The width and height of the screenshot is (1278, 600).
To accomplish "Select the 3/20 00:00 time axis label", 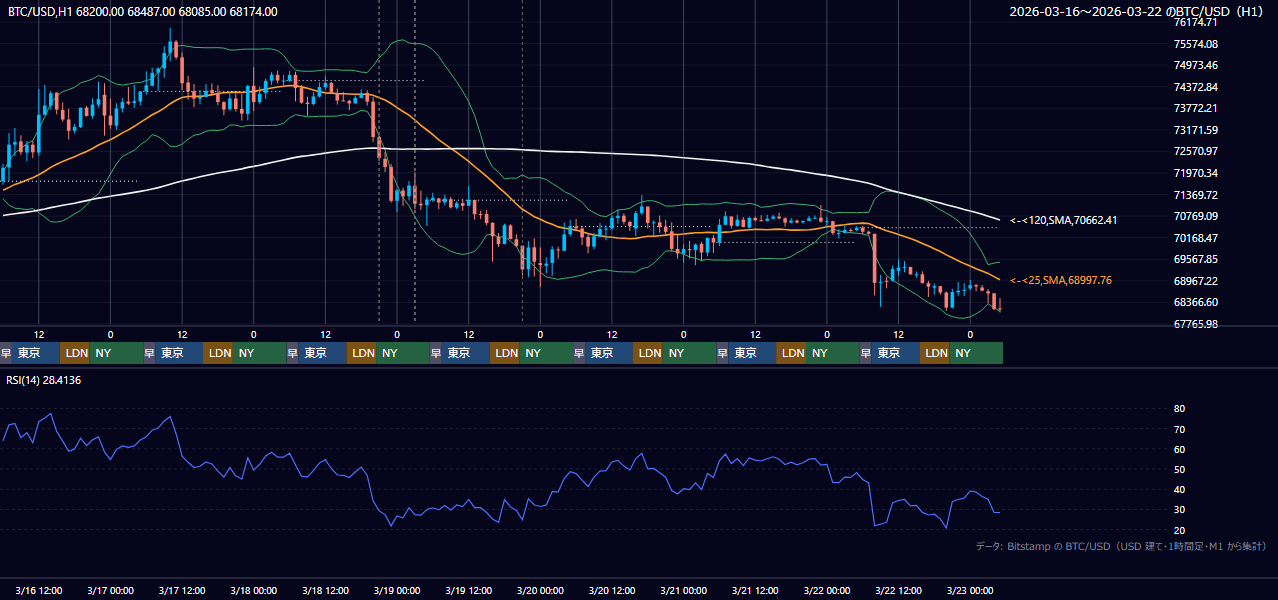I will point(541,590).
